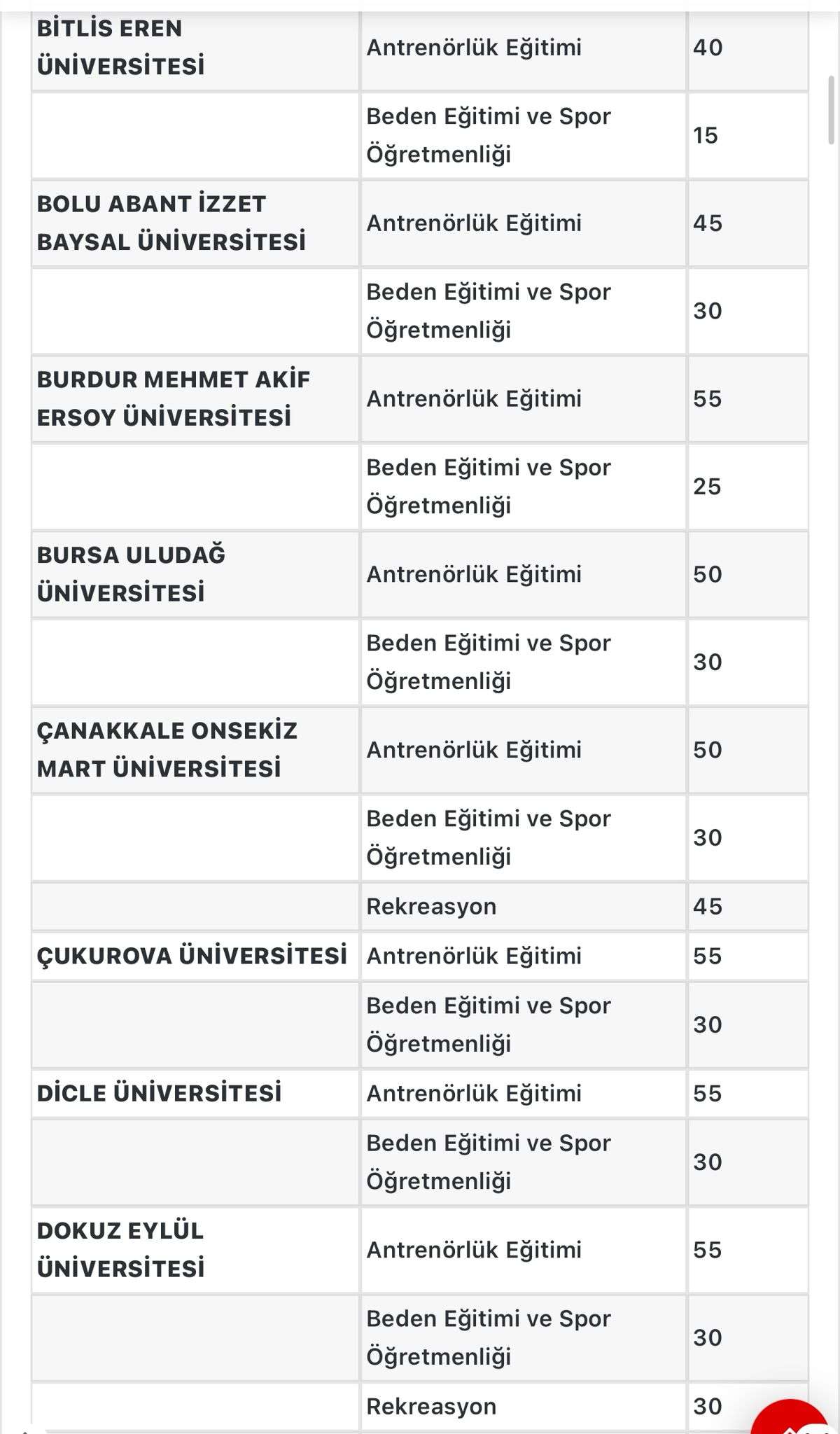This screenshot has width=840, height=1434.
Task: Click the quota value 40 for Bitlis Eren
Action: (708, 48)
